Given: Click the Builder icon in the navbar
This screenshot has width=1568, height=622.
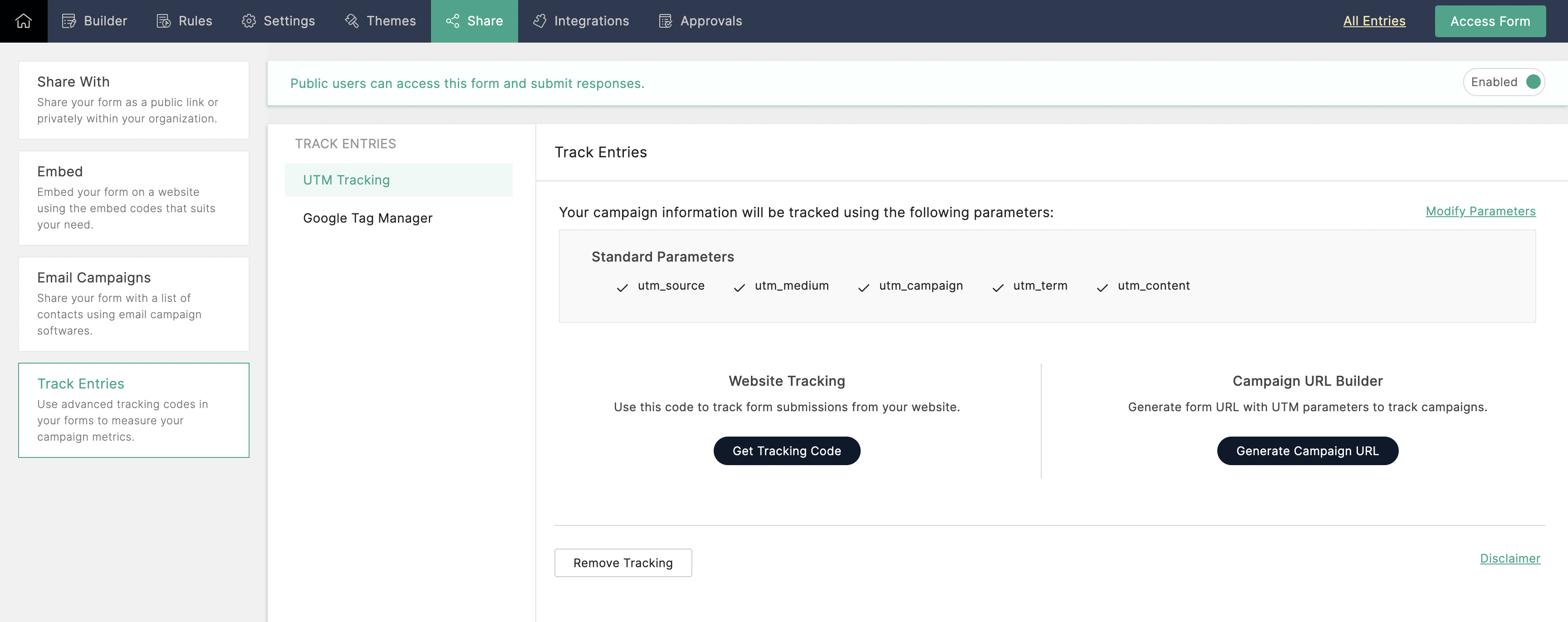Looking at the screenshot, I should click(69, 21).
